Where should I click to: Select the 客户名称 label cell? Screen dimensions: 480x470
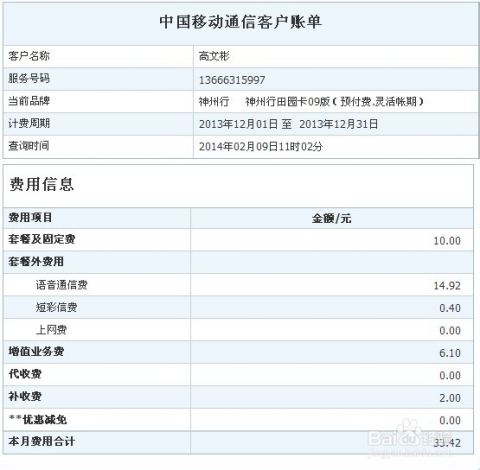(x=98, y=56)
